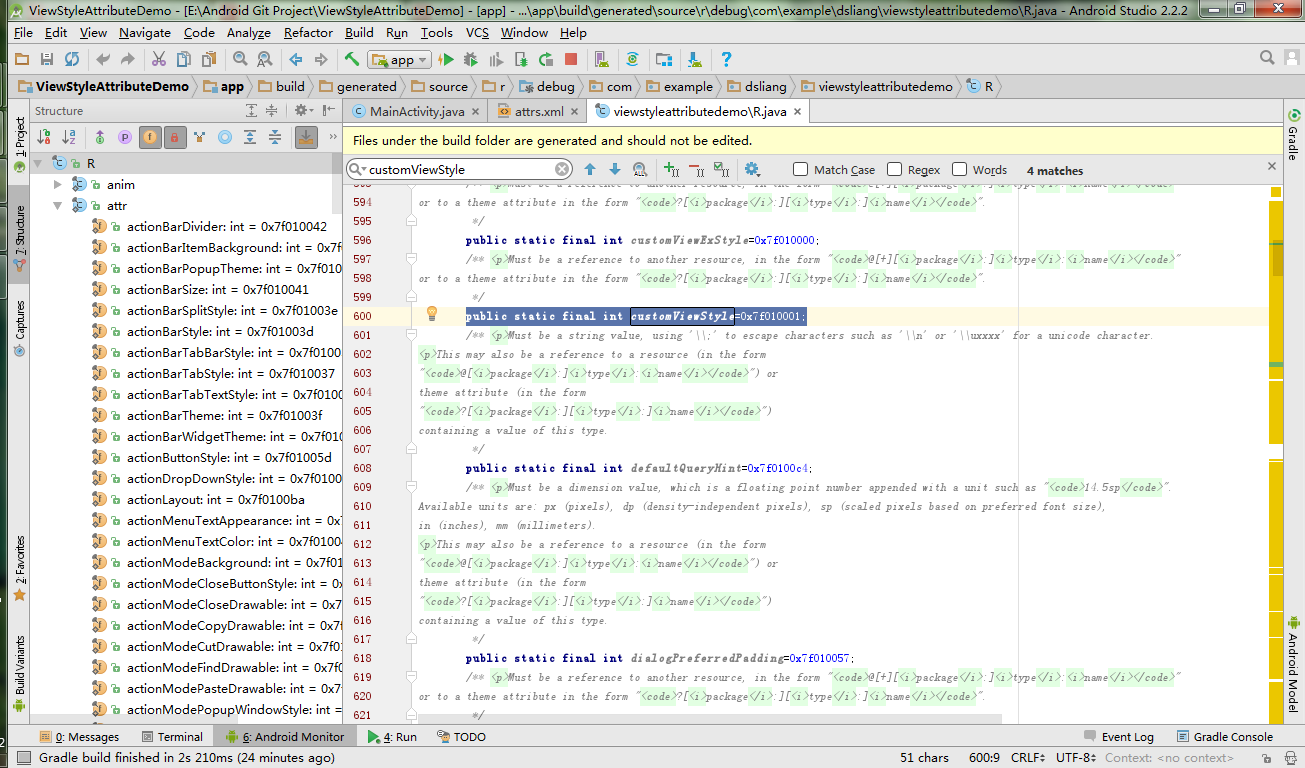
Task: Open the Build Variants side tab
Action: coord(19,675)
